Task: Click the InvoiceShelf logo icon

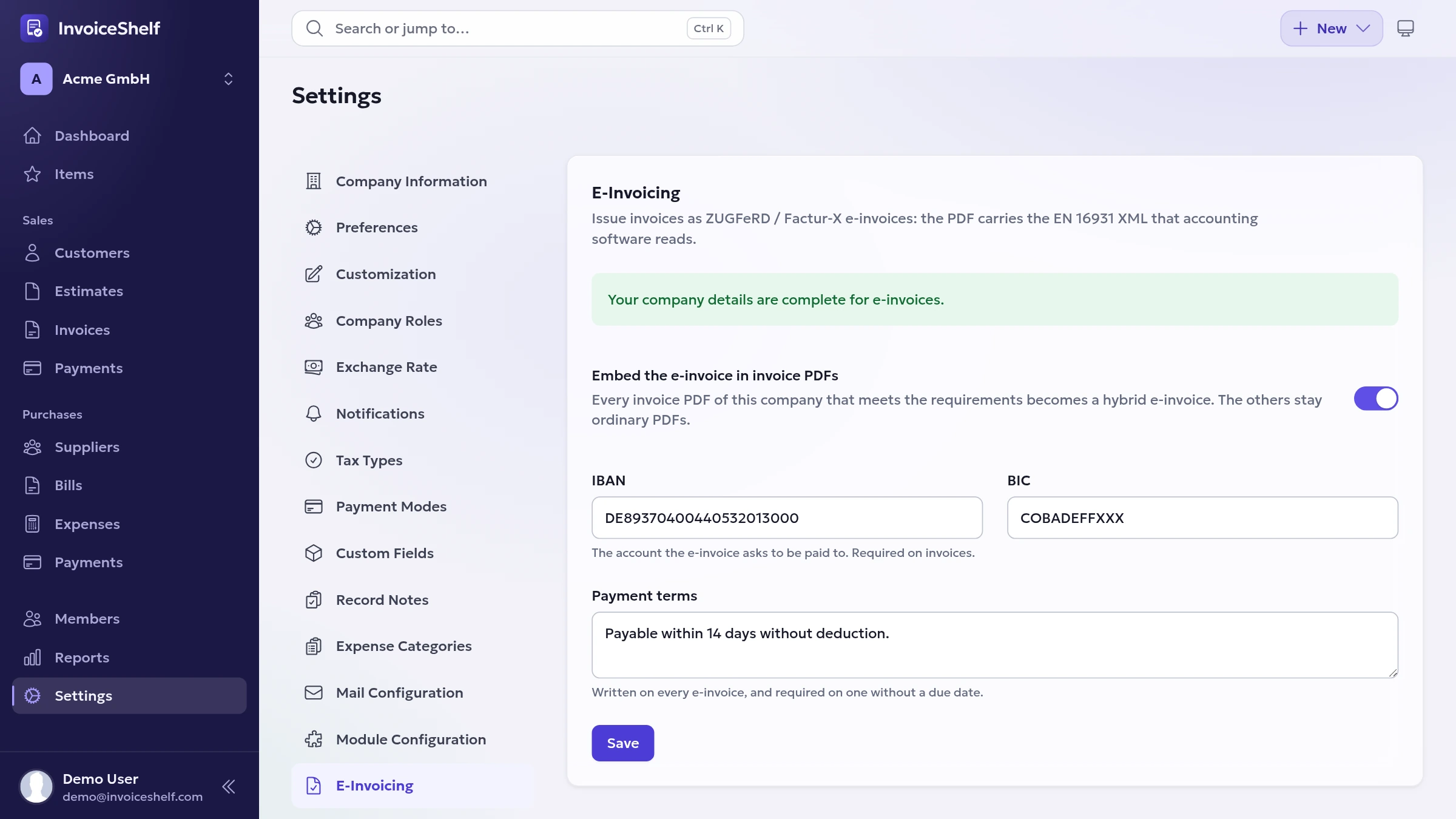Action: tap(34, 29)
